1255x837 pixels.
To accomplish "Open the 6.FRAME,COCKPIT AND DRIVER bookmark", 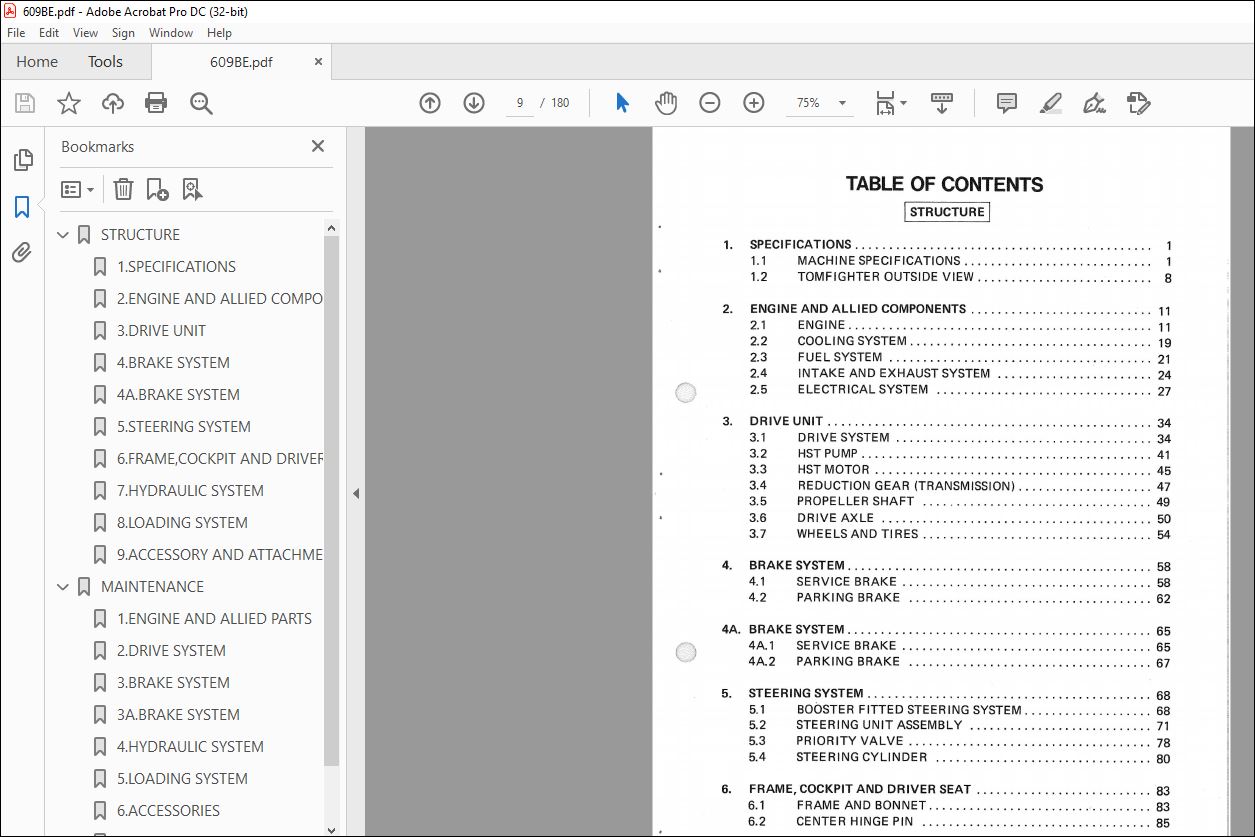I will pos(220,459).
